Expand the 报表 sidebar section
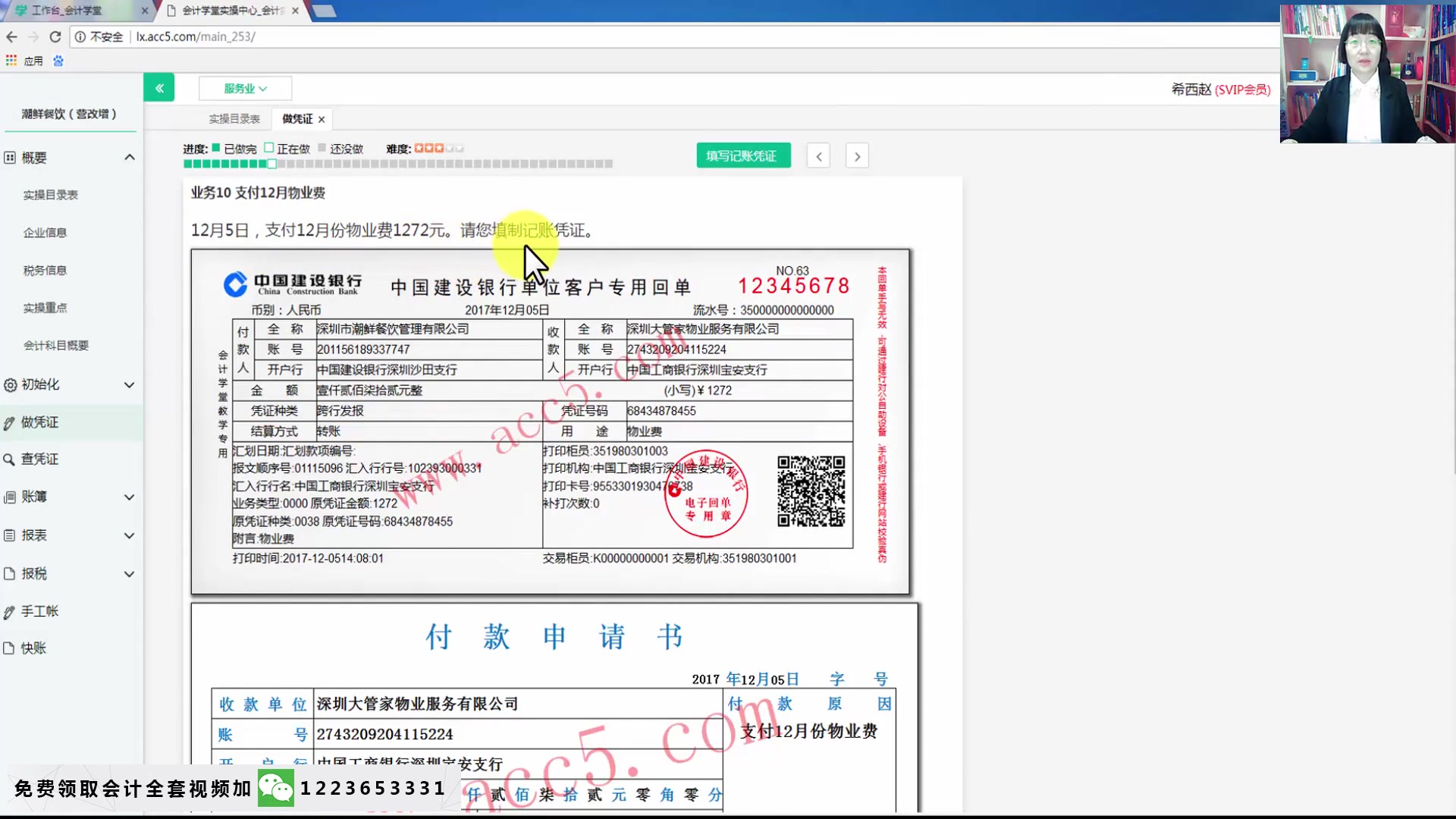 tap(129, 535)
